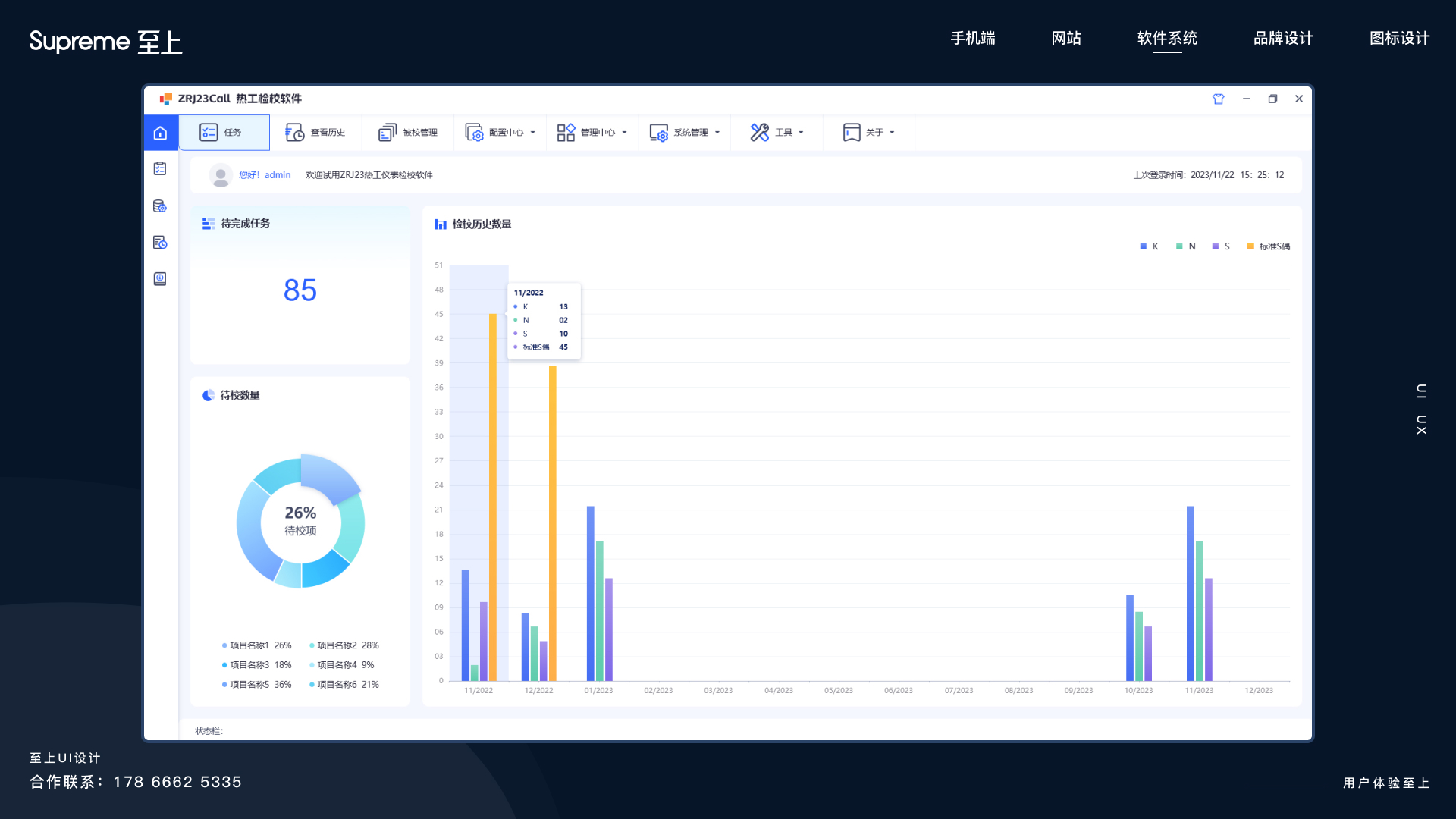Screen dimensions: 1456x819
Task: Open the database settings sidebar icon
Action: click(x=160, y=206)
